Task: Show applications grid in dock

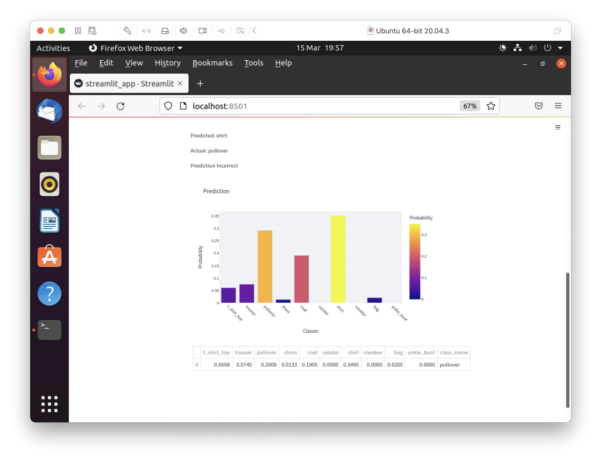Action: 49,404
